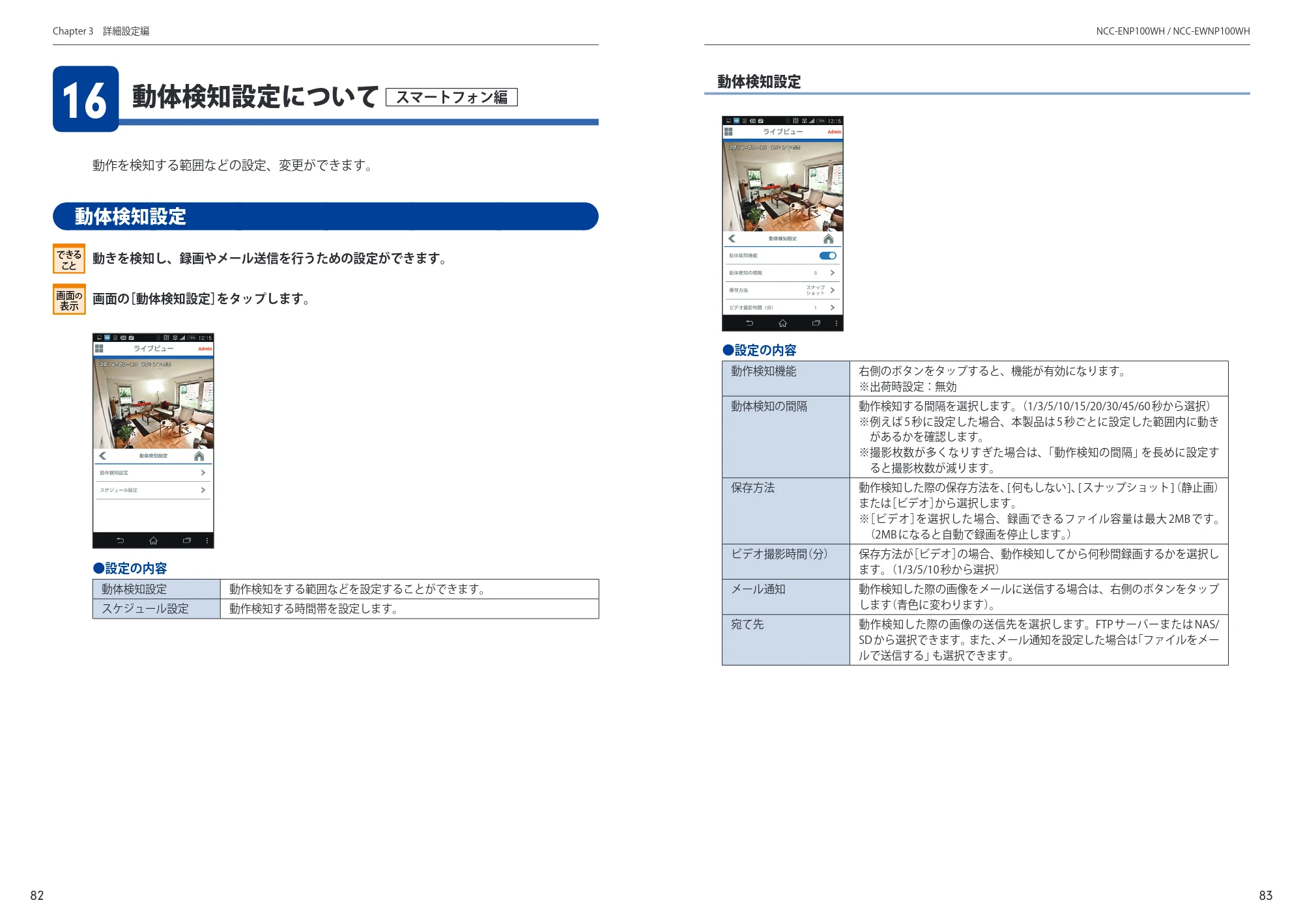Tap the grid menu icon in left phone screenshot
The height and width of the screenshot is (924, 1303).
click(99, 349)
